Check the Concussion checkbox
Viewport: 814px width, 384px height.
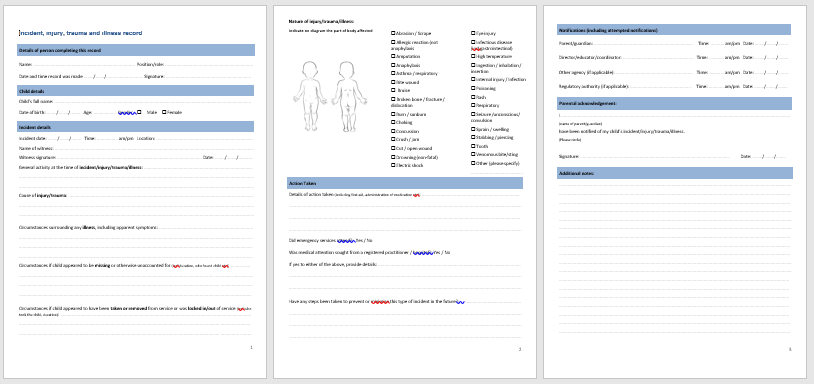point(393,131)
